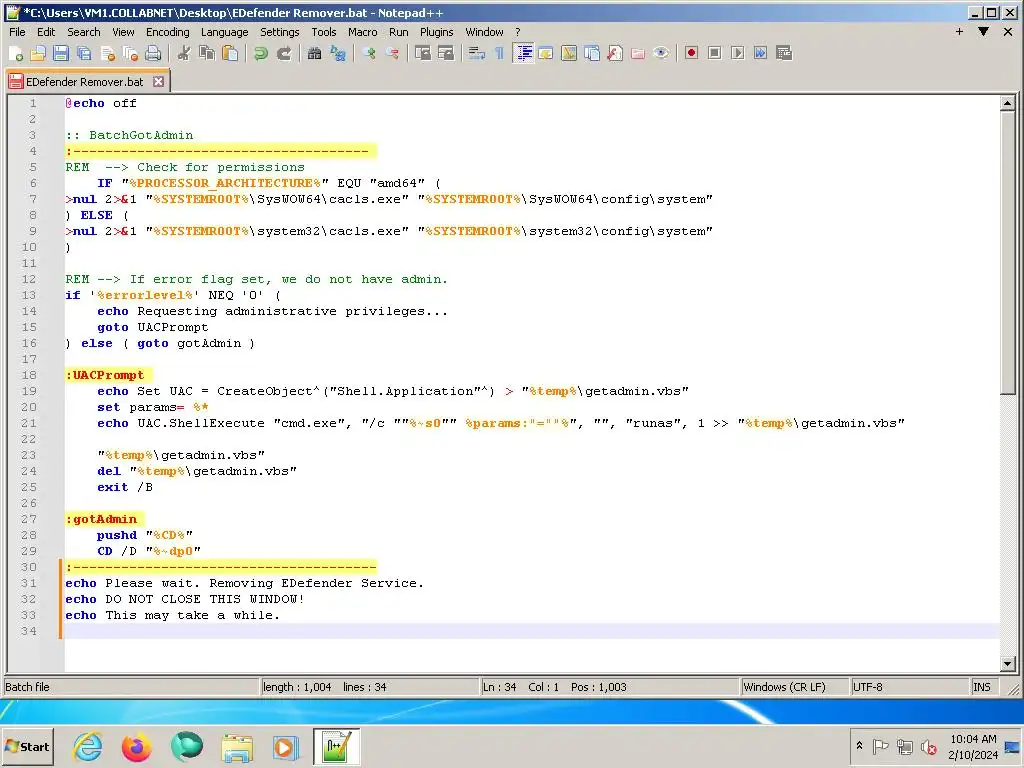Click Save Current Recorded Macro icon
Image resolution: width=1024 pixels, height=768 pixels.
784,54
